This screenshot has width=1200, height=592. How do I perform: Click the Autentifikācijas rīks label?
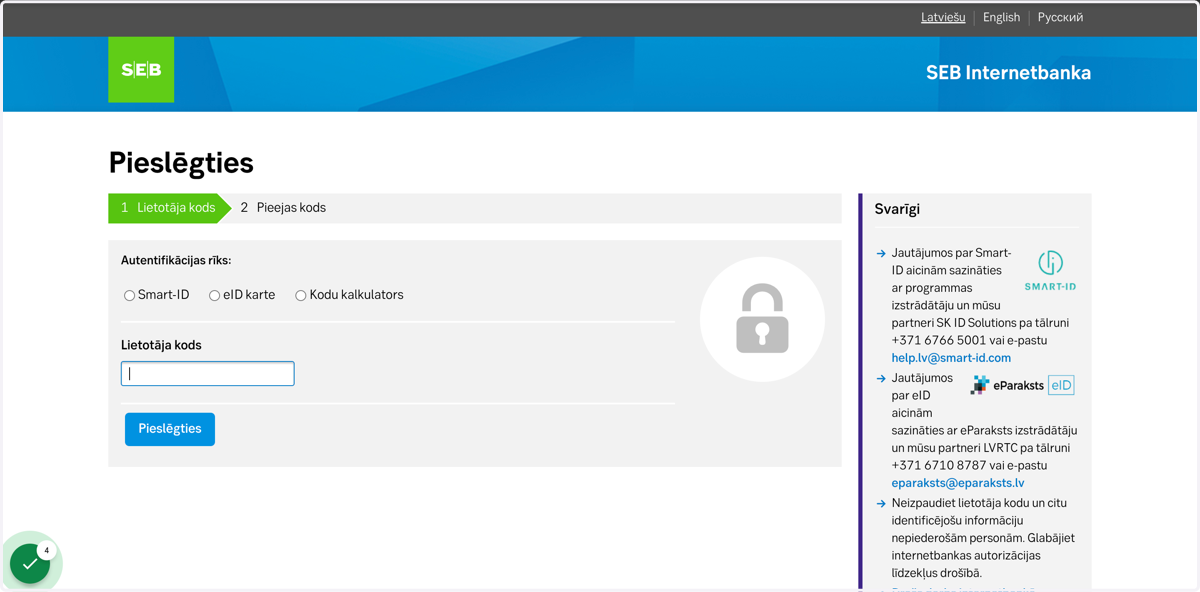coord(176,260)
